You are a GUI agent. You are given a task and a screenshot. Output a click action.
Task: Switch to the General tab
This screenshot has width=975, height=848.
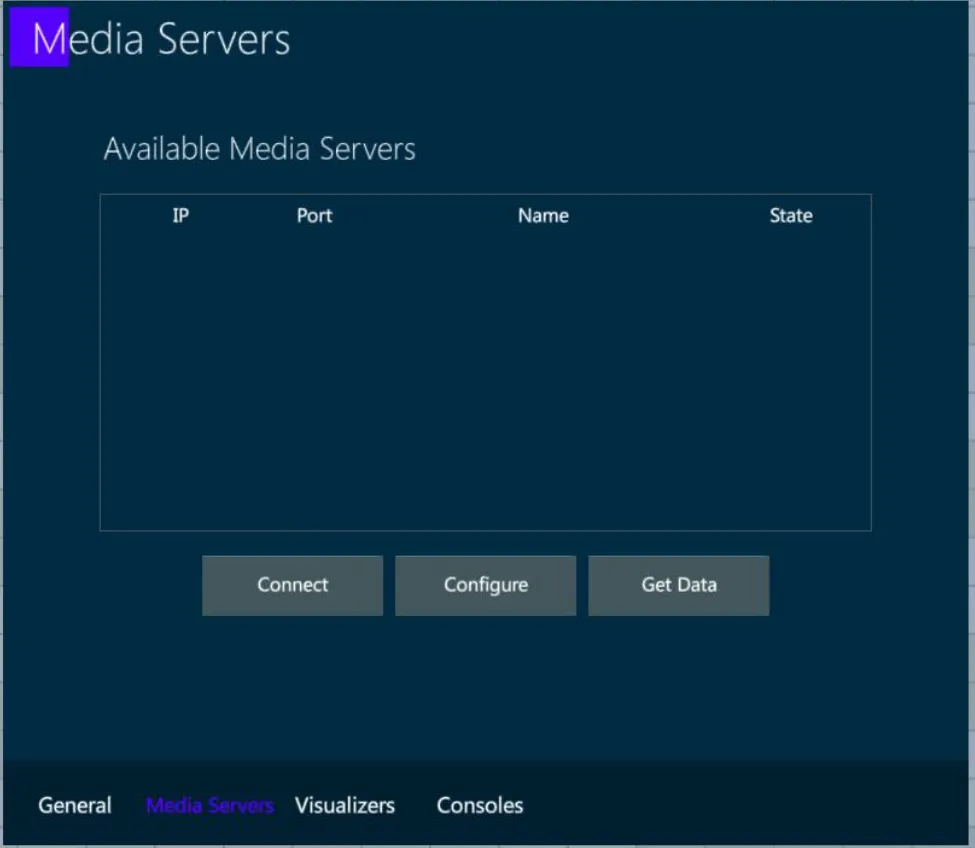tap(75, 805)
